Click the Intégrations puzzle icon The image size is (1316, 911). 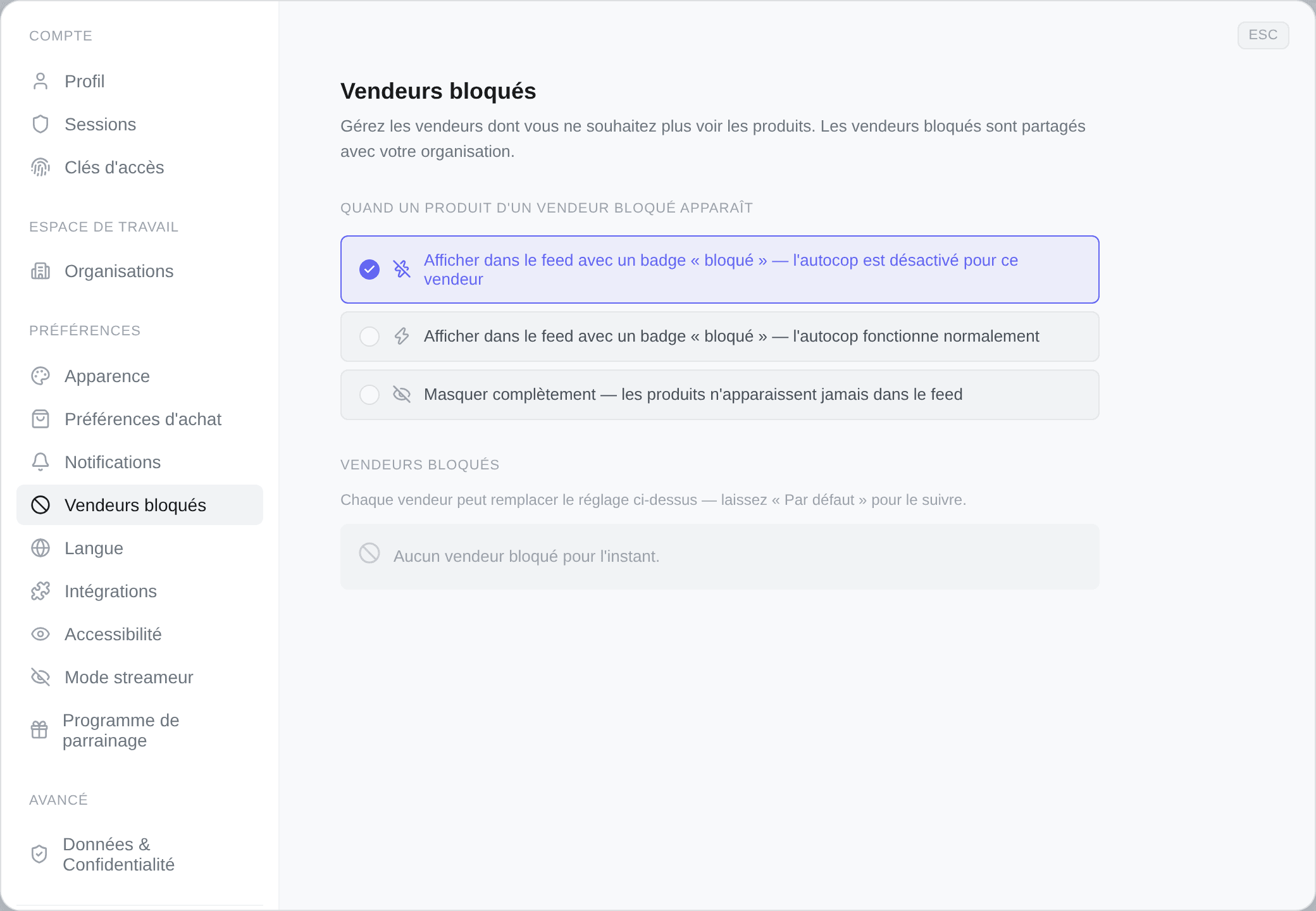pos(40,591)
